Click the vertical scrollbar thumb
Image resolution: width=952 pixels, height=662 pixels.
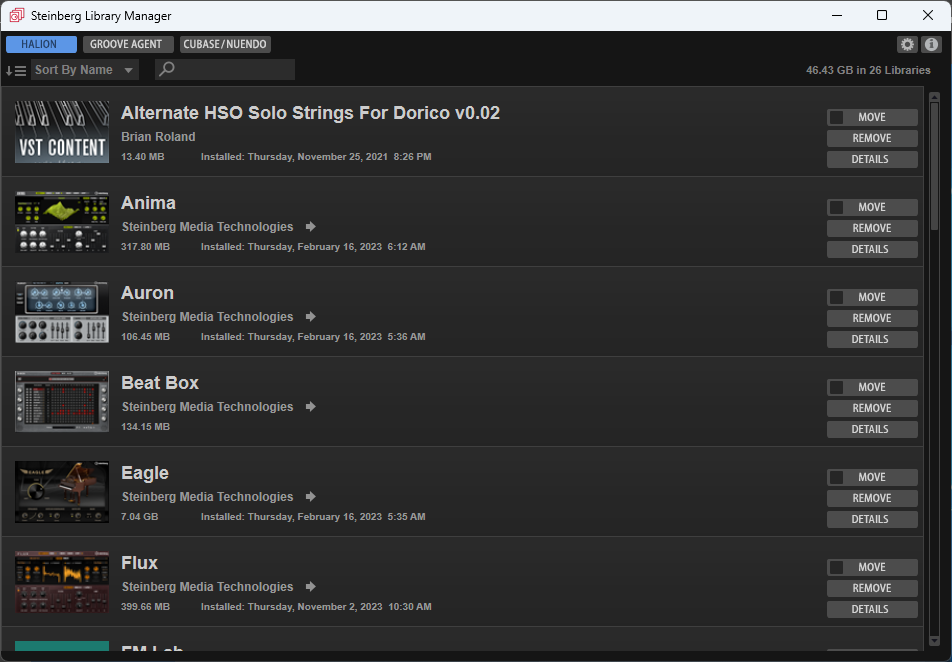click(934, 166)
